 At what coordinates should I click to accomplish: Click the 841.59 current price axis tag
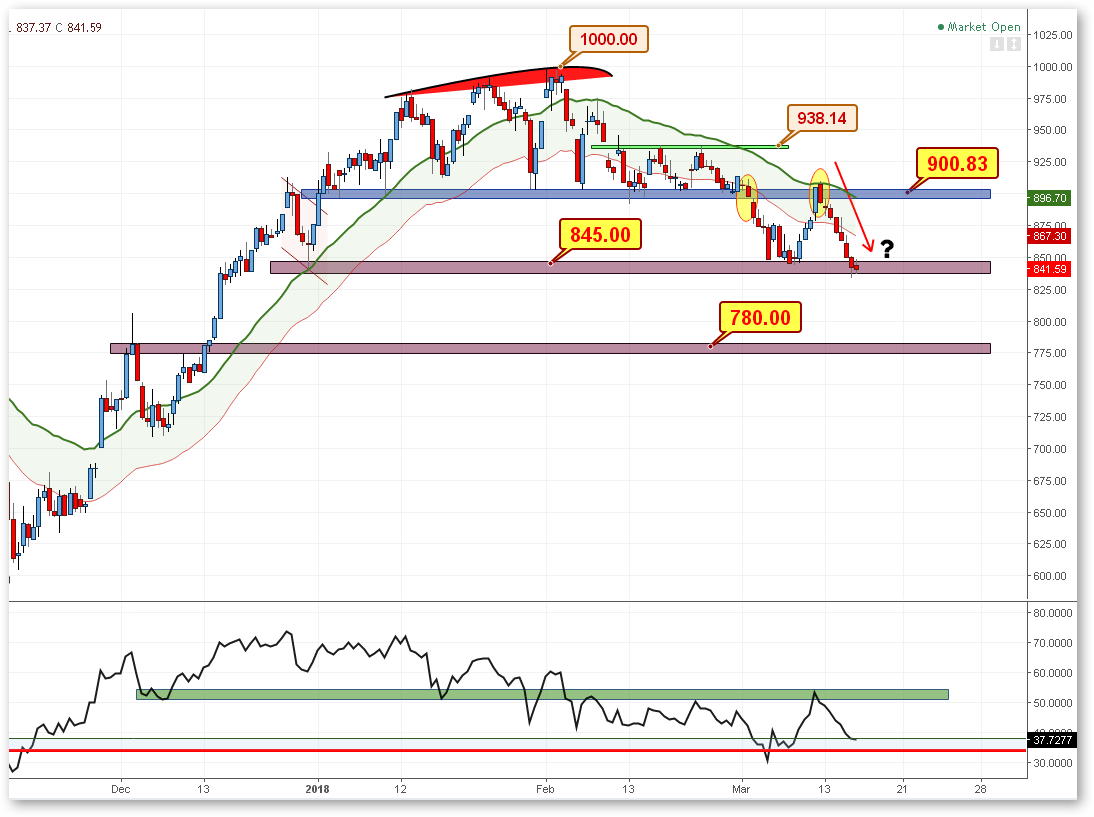pos(1052,268)
